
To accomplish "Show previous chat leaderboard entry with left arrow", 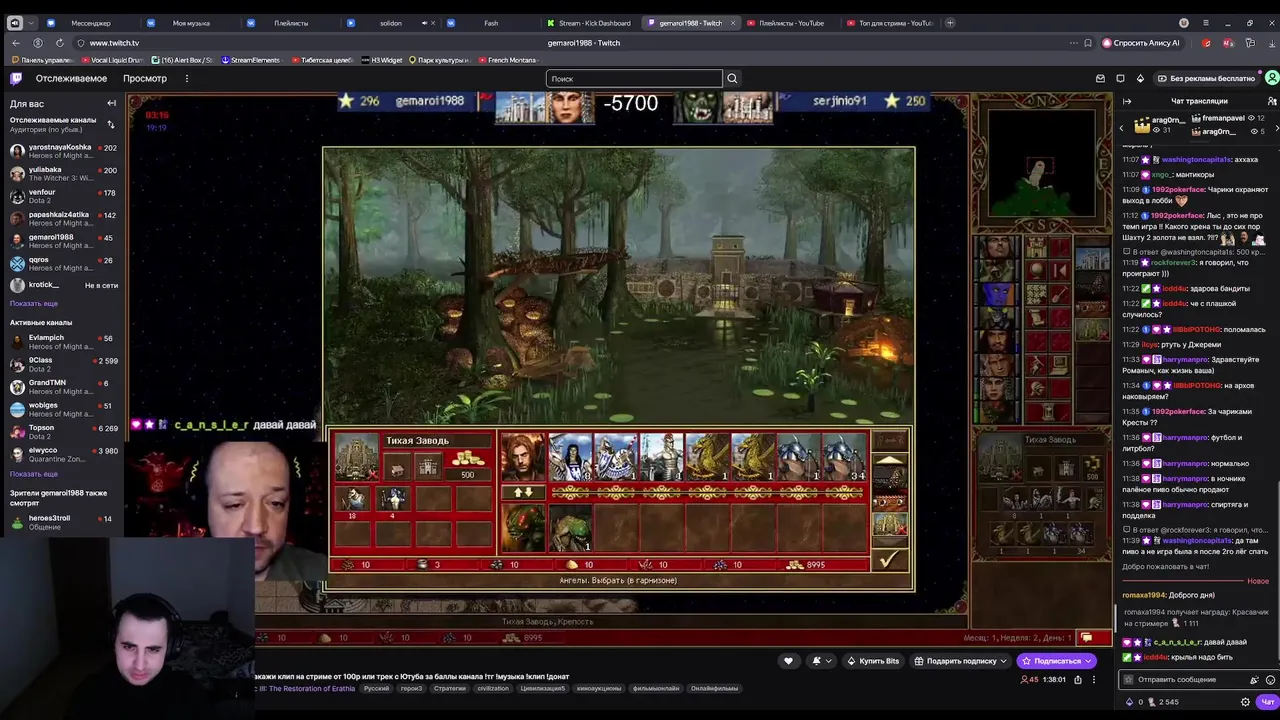I will pyautogui.click(x=1121, y=128).
